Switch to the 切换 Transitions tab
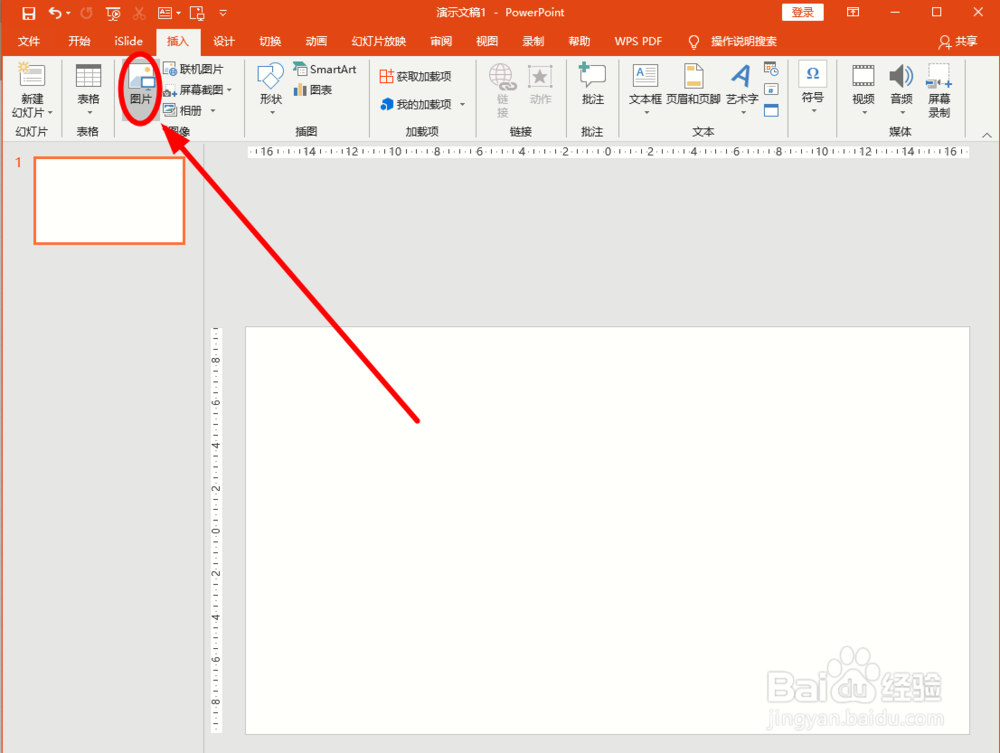The width and height of the screenshot is (1000, 753). point(270,41)
